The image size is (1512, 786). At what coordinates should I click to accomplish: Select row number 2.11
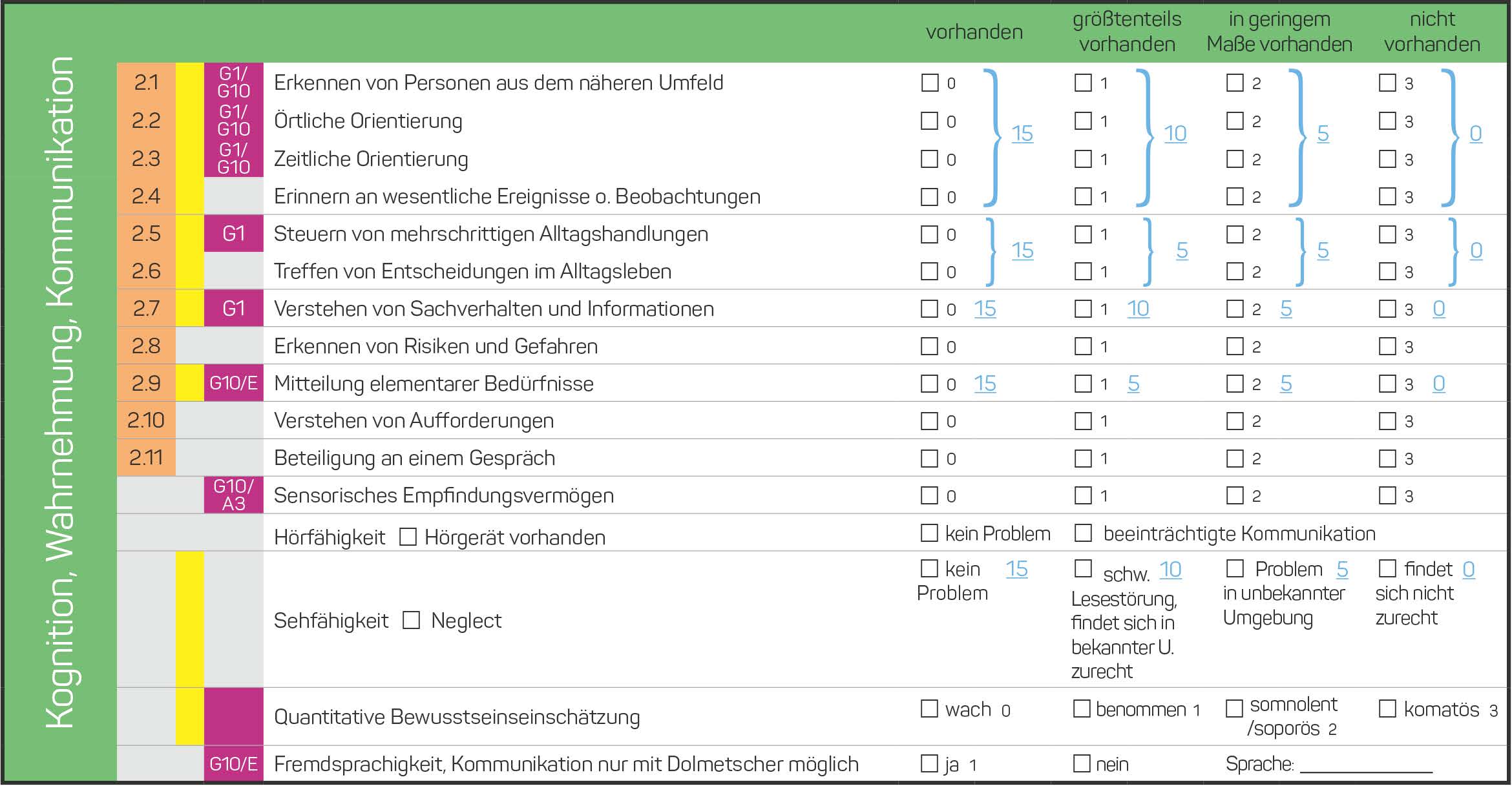click(x=146, y=458)
